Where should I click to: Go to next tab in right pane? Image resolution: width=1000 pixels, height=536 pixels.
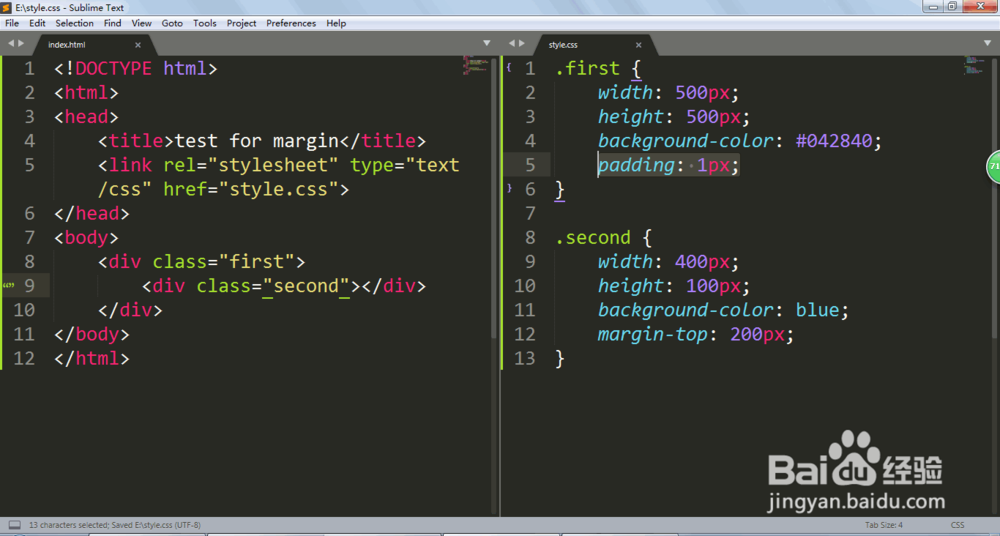point(522,43)
